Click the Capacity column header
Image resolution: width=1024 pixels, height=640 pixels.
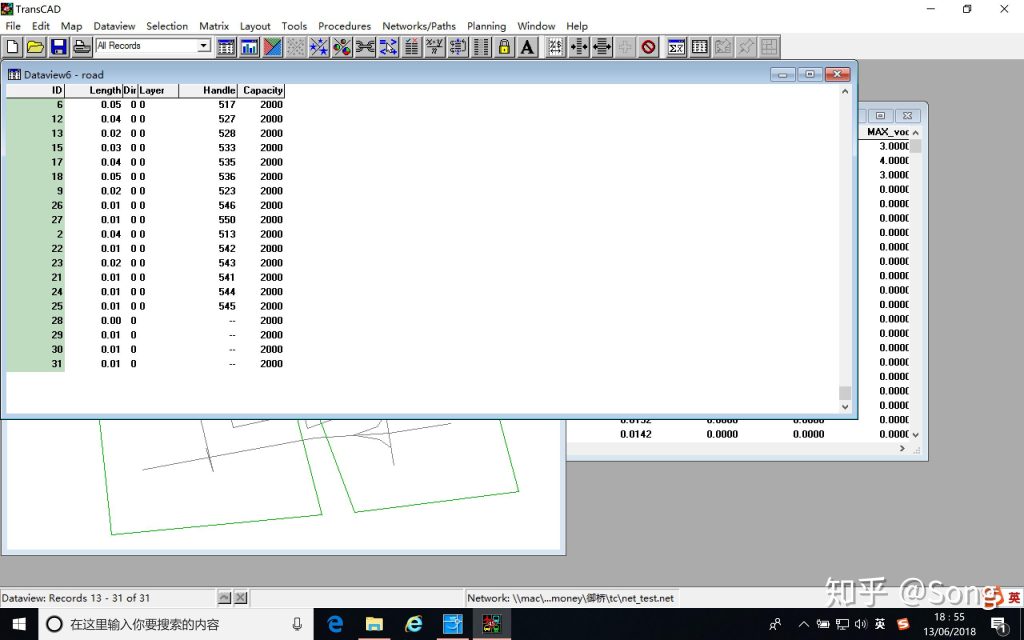point(262,90)
